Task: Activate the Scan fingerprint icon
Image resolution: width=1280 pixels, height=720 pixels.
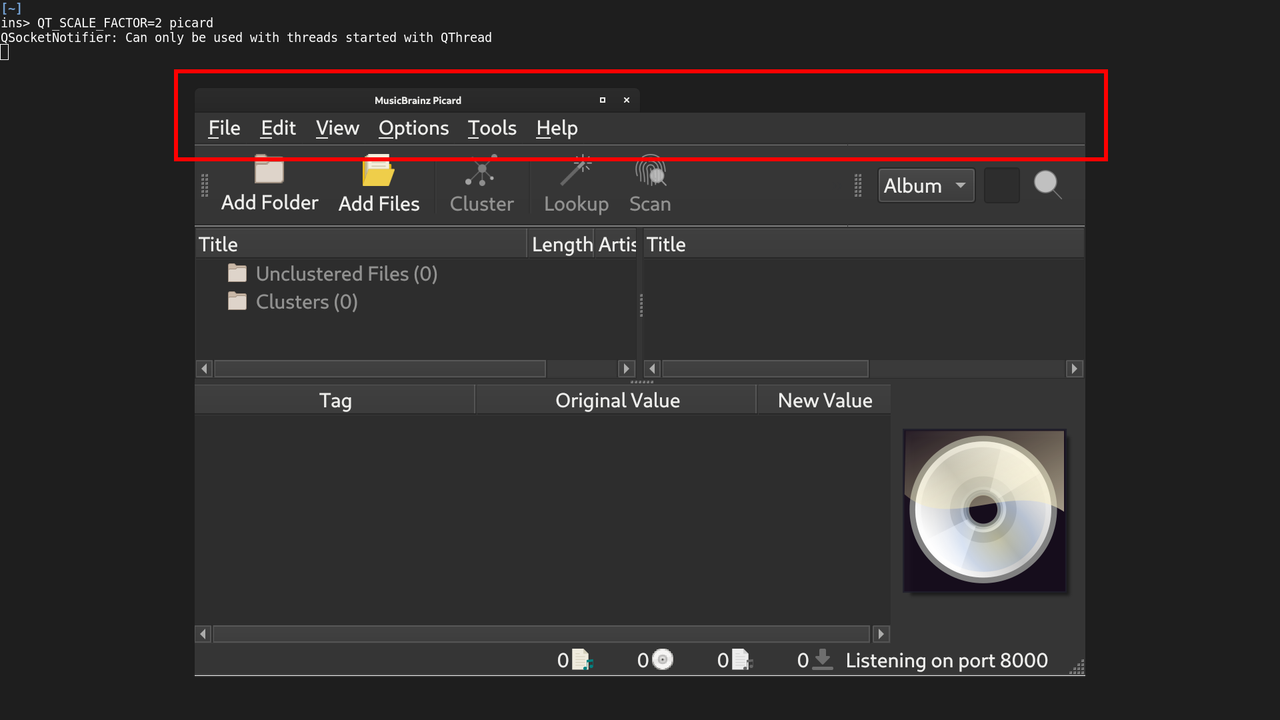Action: coord(650,170)
